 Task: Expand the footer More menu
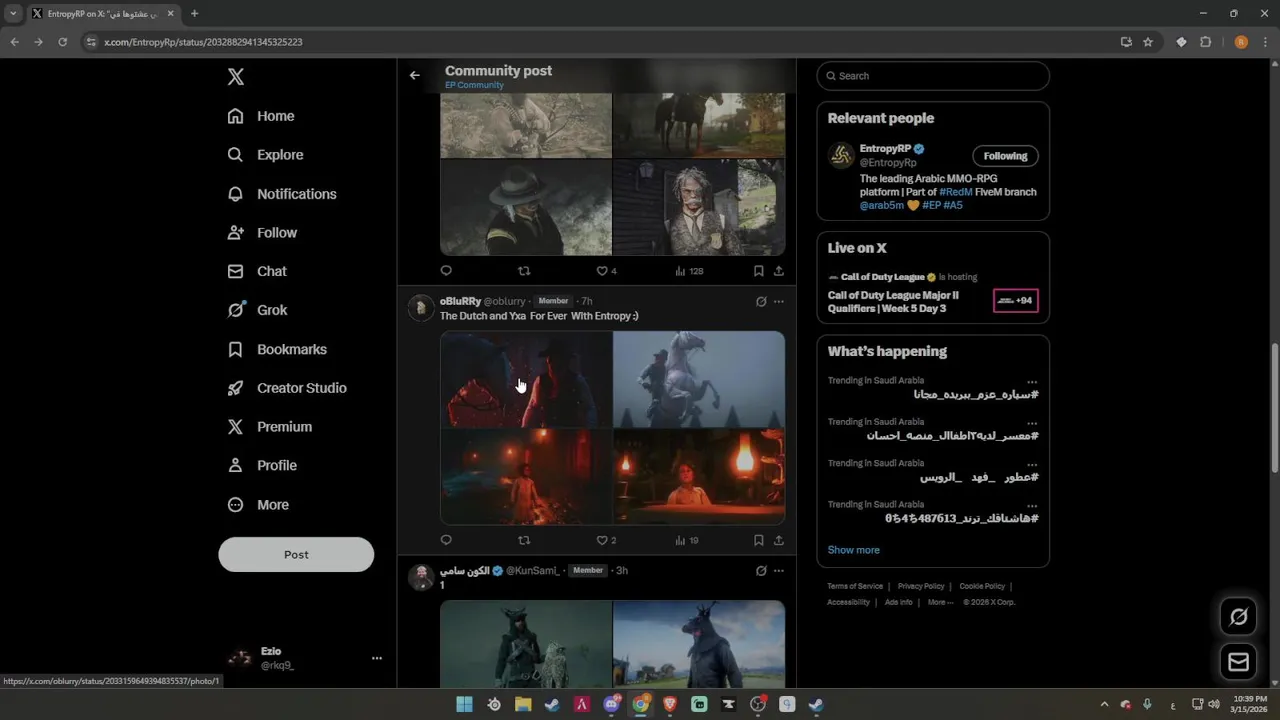tap(940, 602)
